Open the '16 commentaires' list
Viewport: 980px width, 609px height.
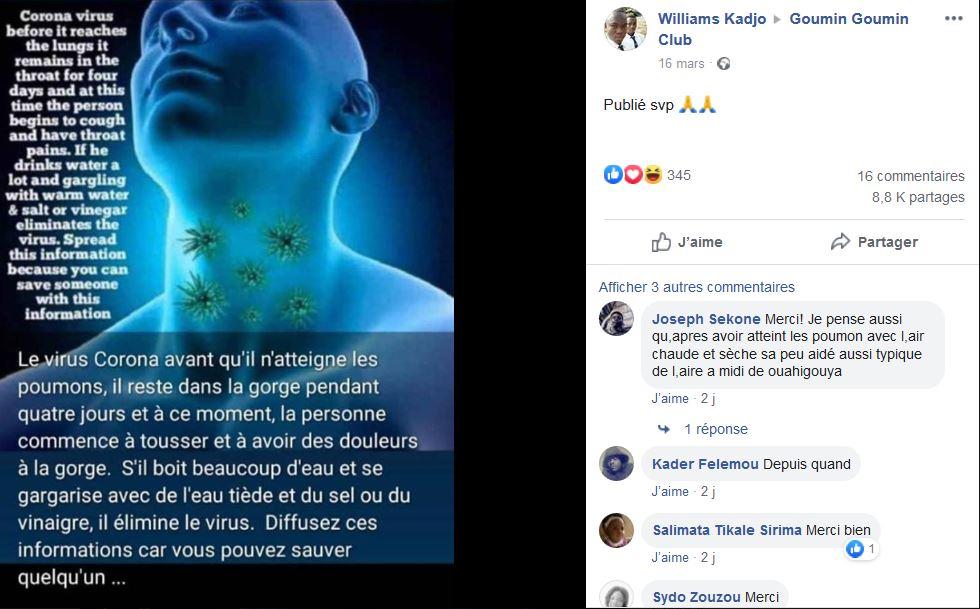(911, 176)
